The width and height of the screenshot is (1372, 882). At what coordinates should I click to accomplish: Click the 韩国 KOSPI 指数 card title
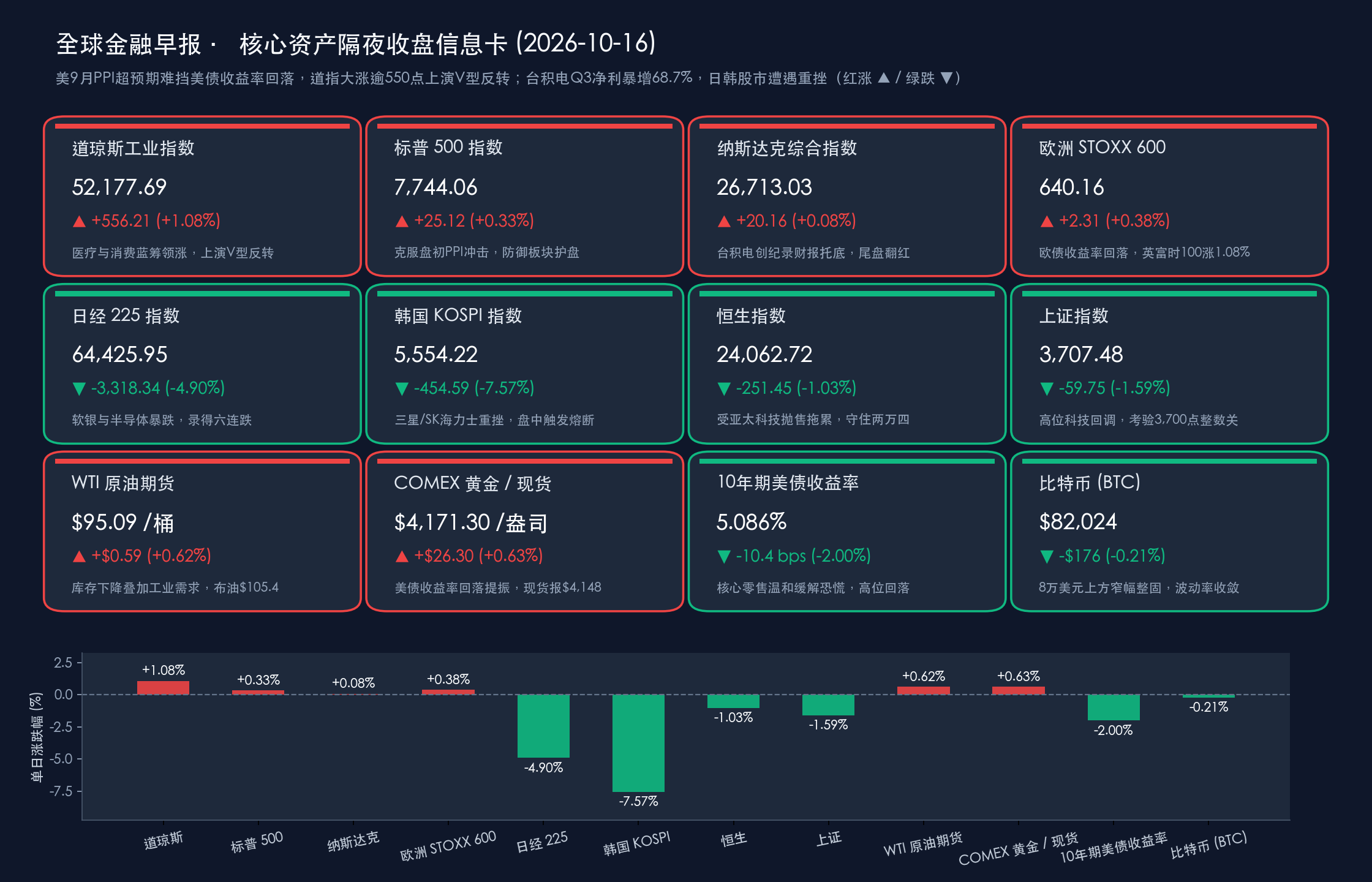tap(458, 315)
